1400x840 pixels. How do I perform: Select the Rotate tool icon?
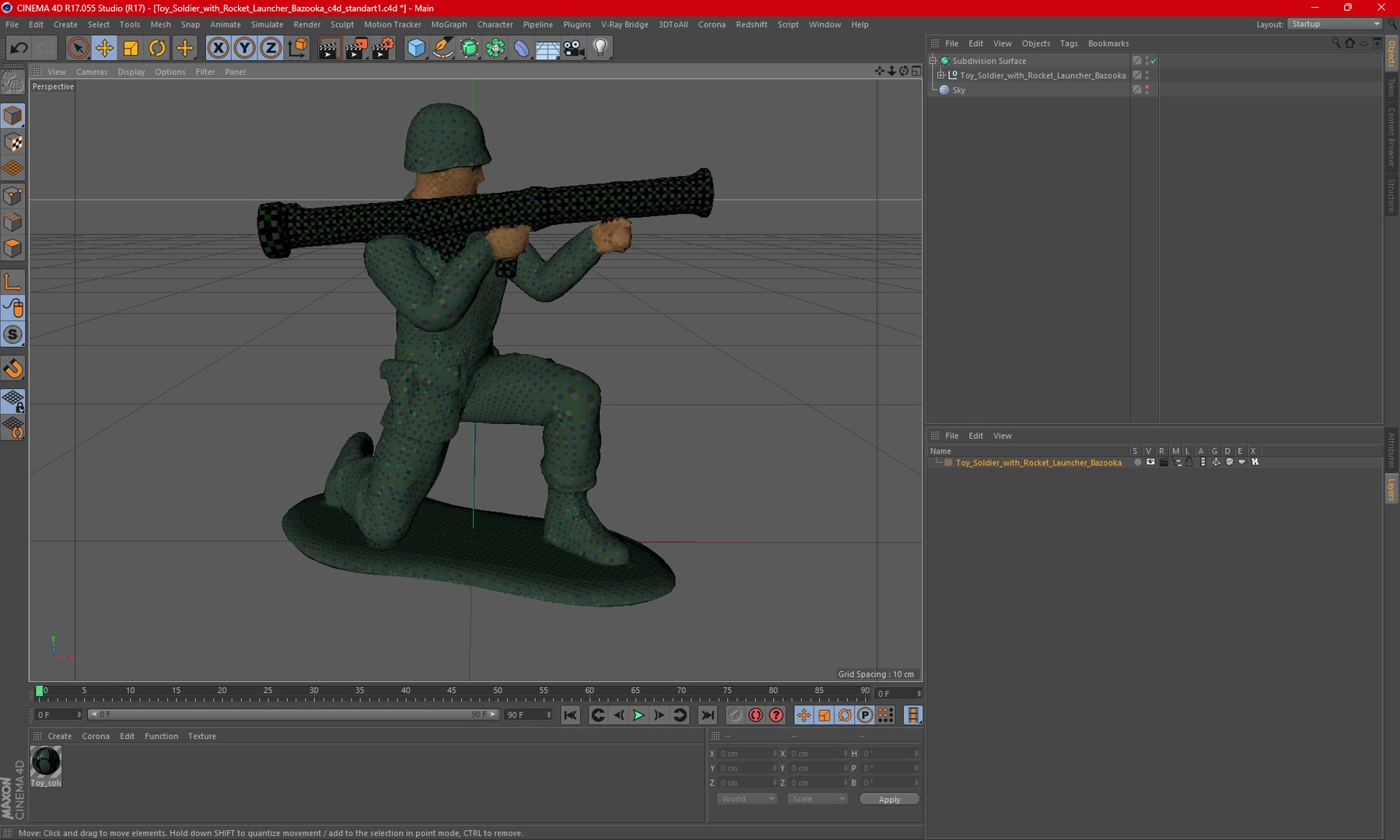tap(157, 48)
